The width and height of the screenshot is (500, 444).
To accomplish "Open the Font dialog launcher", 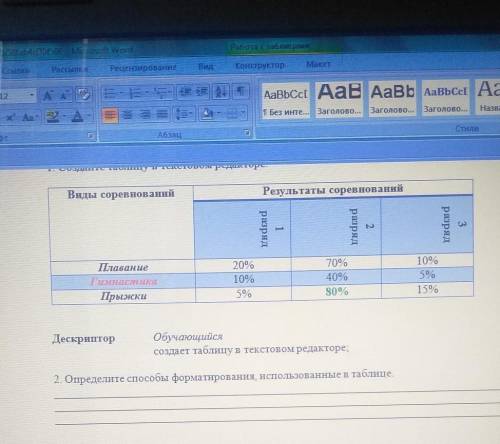I will [90, 136].
